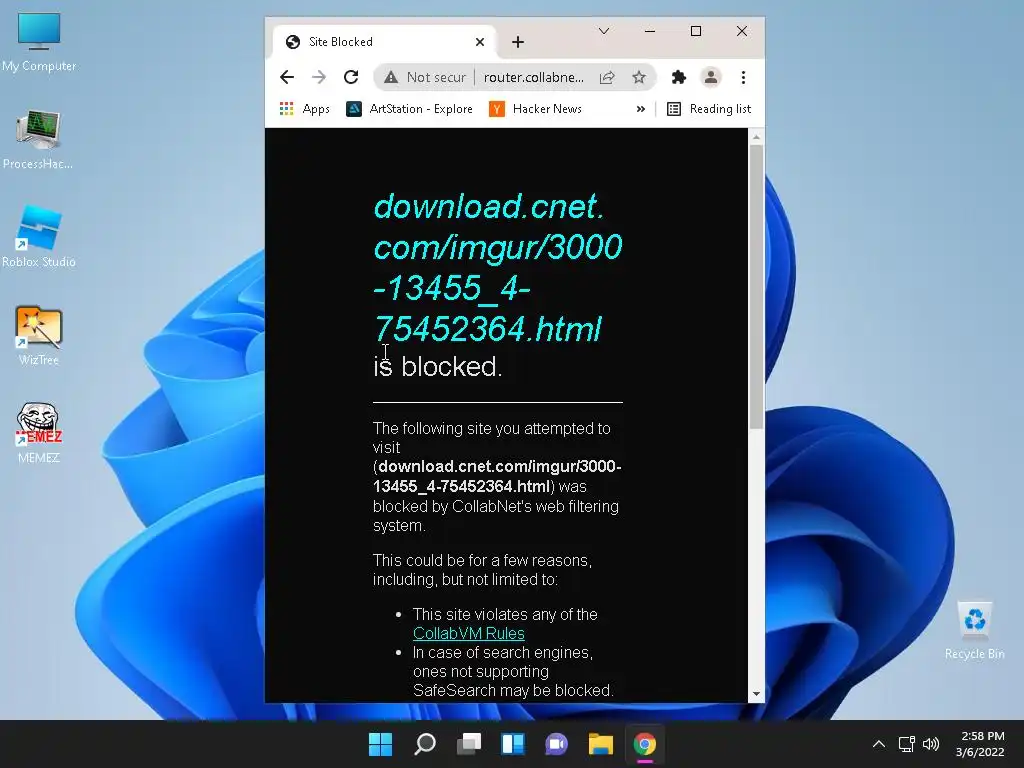Click the scrollbar down arrow
The image size is (1024, 768).
[756, 694]
